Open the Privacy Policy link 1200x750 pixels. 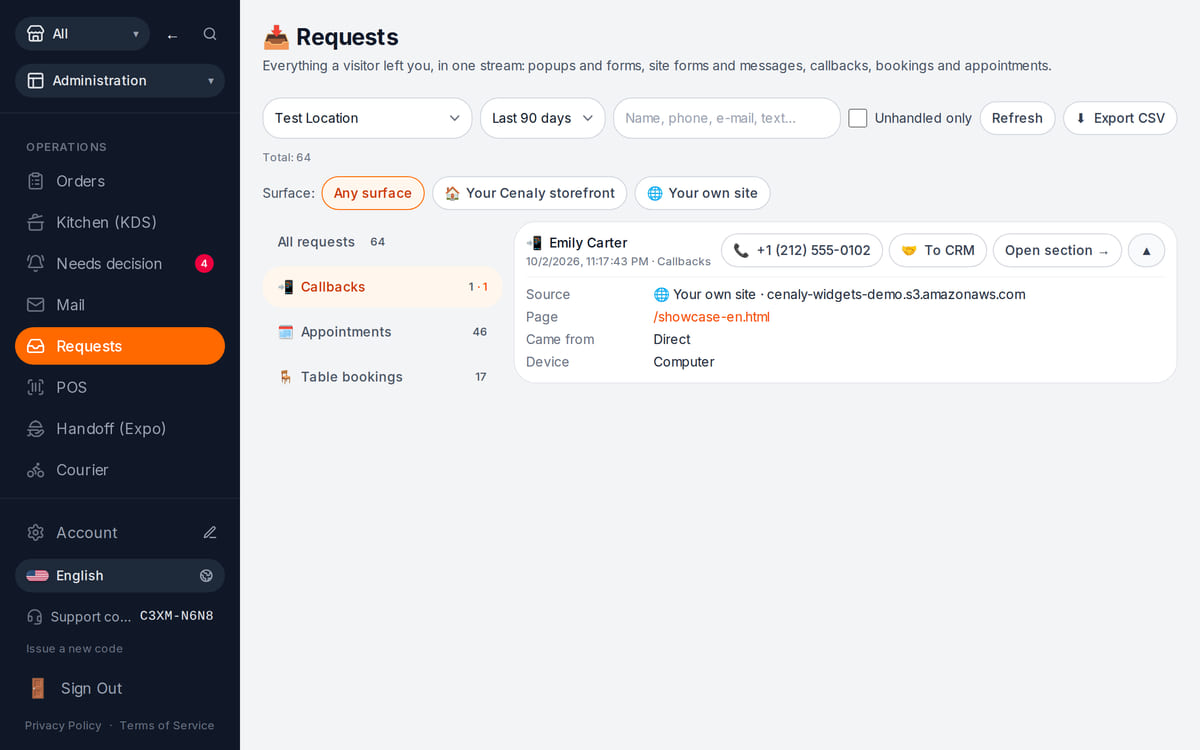pos(63,726)
